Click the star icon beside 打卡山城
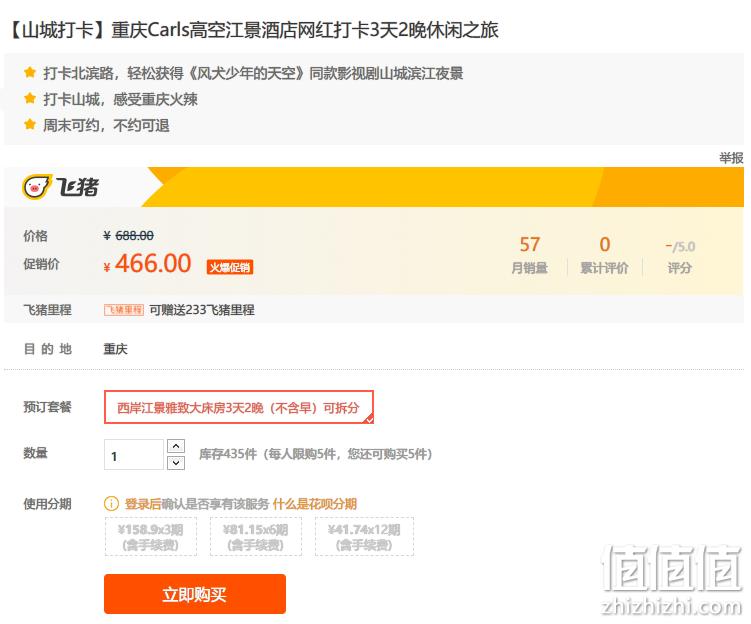751x624 pixels. 30,99
